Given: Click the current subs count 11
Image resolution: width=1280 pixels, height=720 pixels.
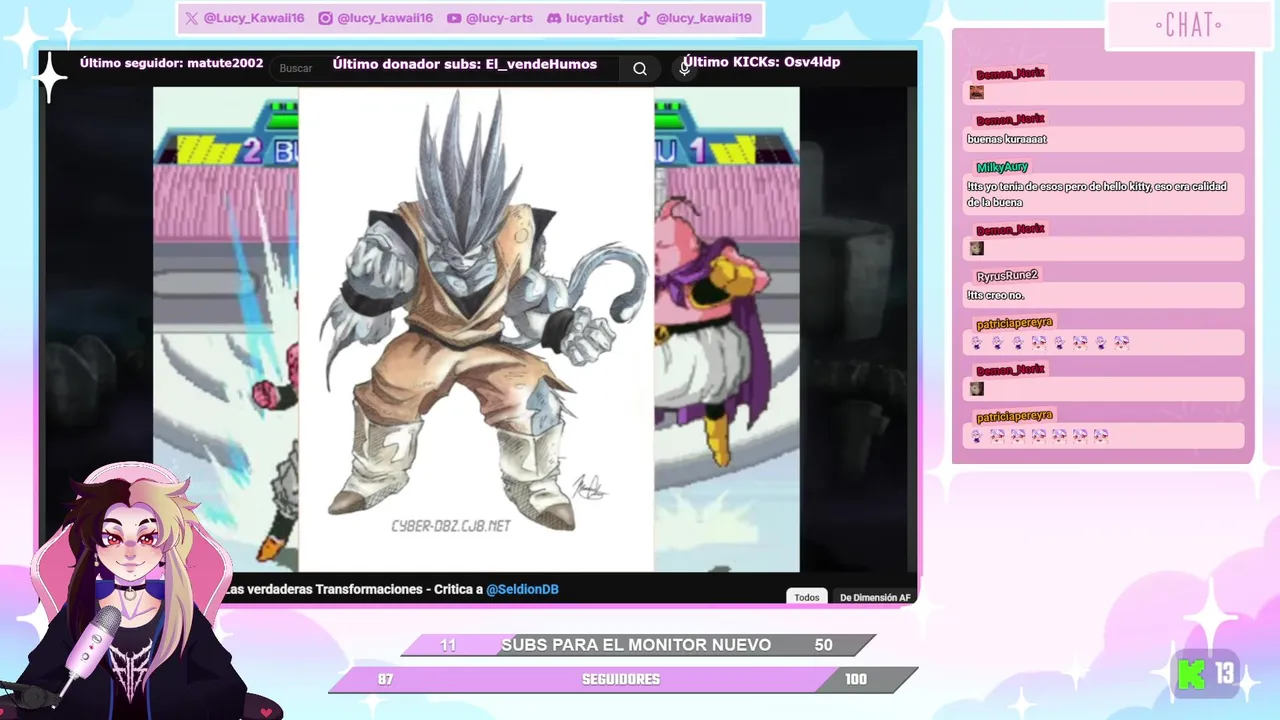Looking at the screenshot, I should coord(448,645).
